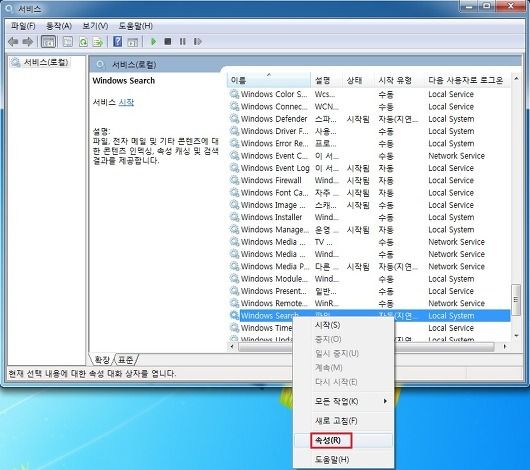This screenshot has width=530, height=470.
Task: Select the Windows Present... service name
Action: pyautogui.click(x=274, y=291)
